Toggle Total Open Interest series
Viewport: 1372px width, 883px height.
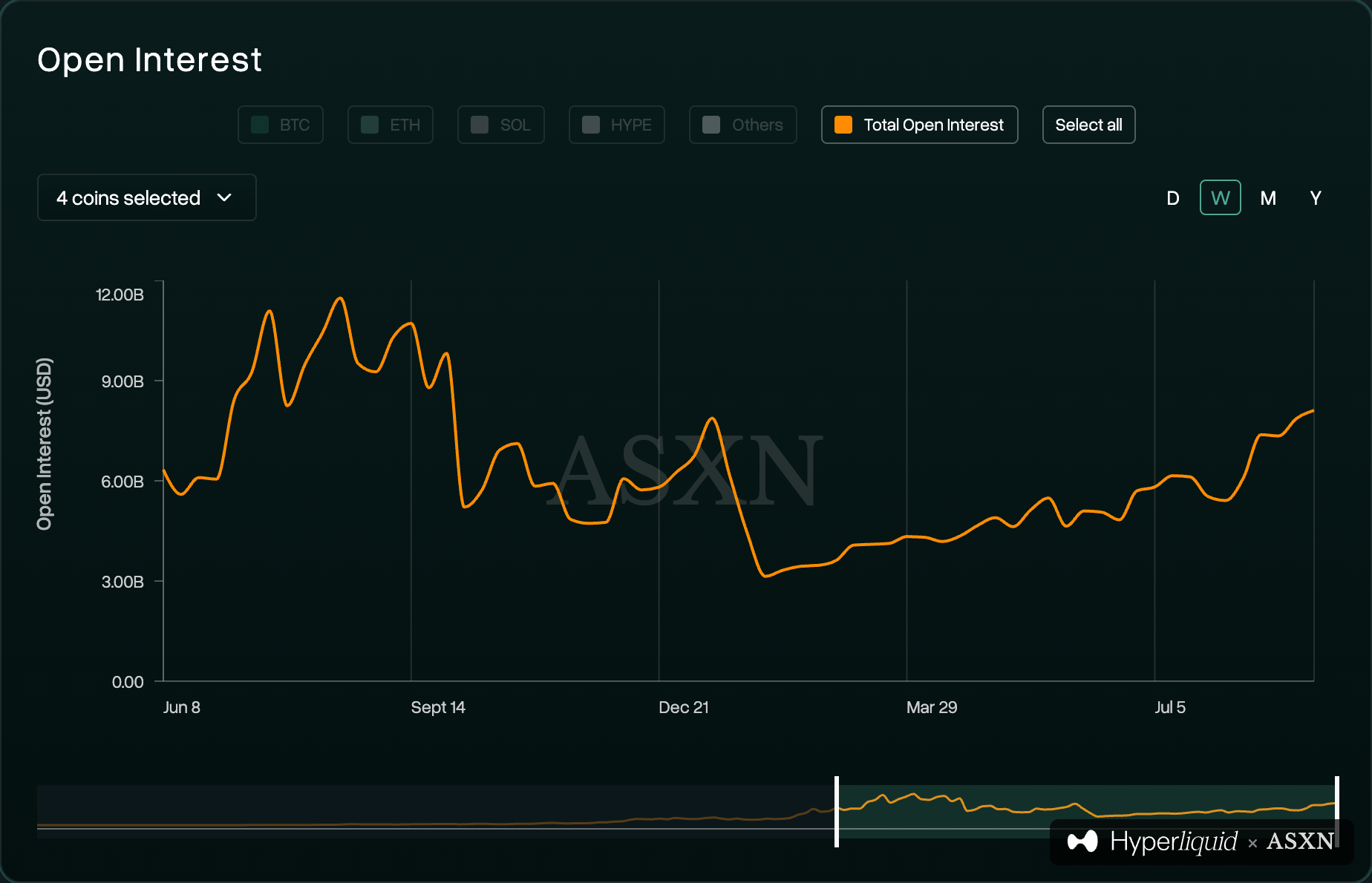pyautogui.click(x=919, y=125)
